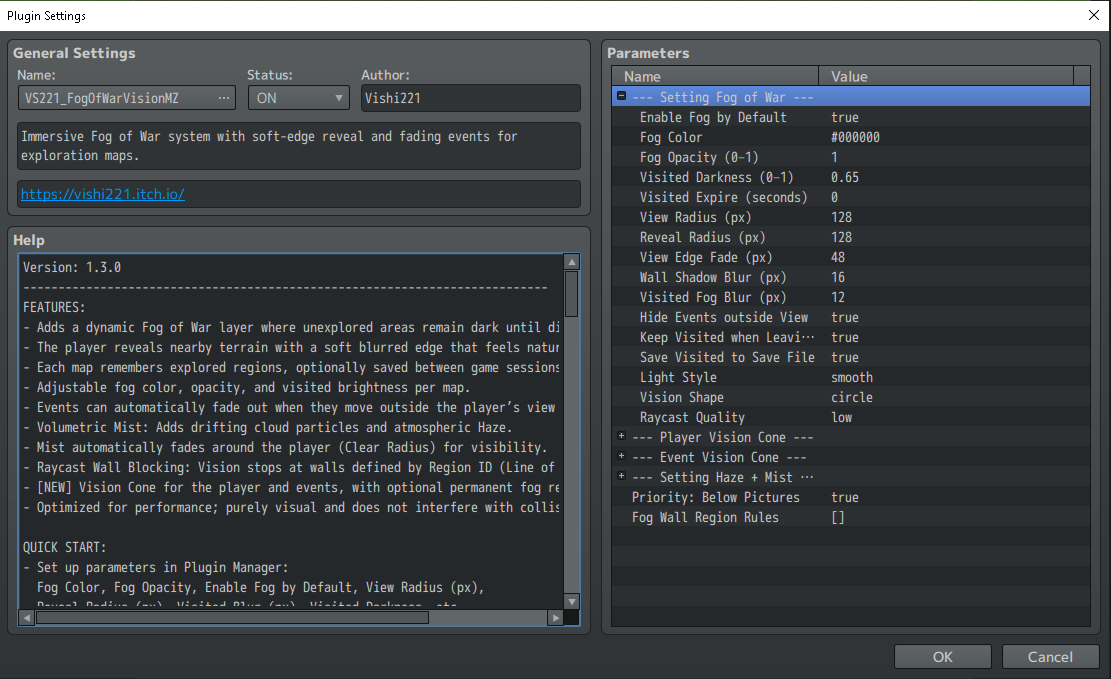Screen dimensions: 1111x679
Task: Click the Name column header
Action: click(x=715, y=76)
